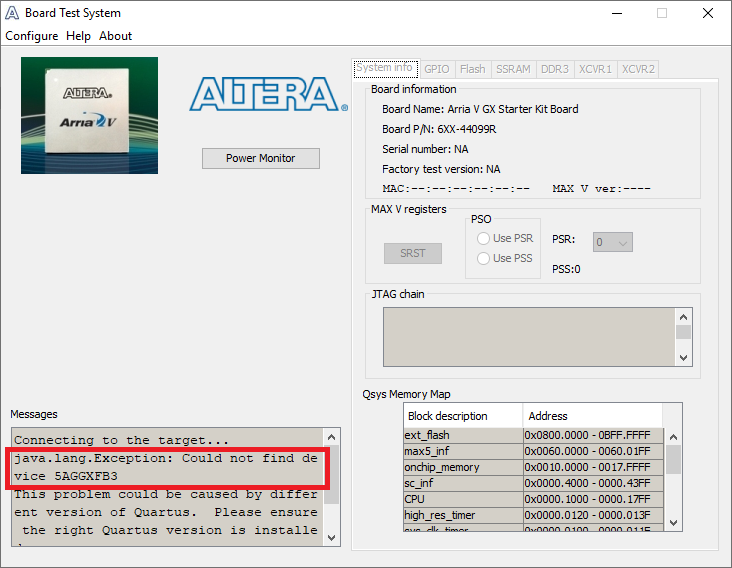Click address 0x0000.1000 - 0000.17FF
732x568 pixels.
pyautogui.click(x=593, y=499)
